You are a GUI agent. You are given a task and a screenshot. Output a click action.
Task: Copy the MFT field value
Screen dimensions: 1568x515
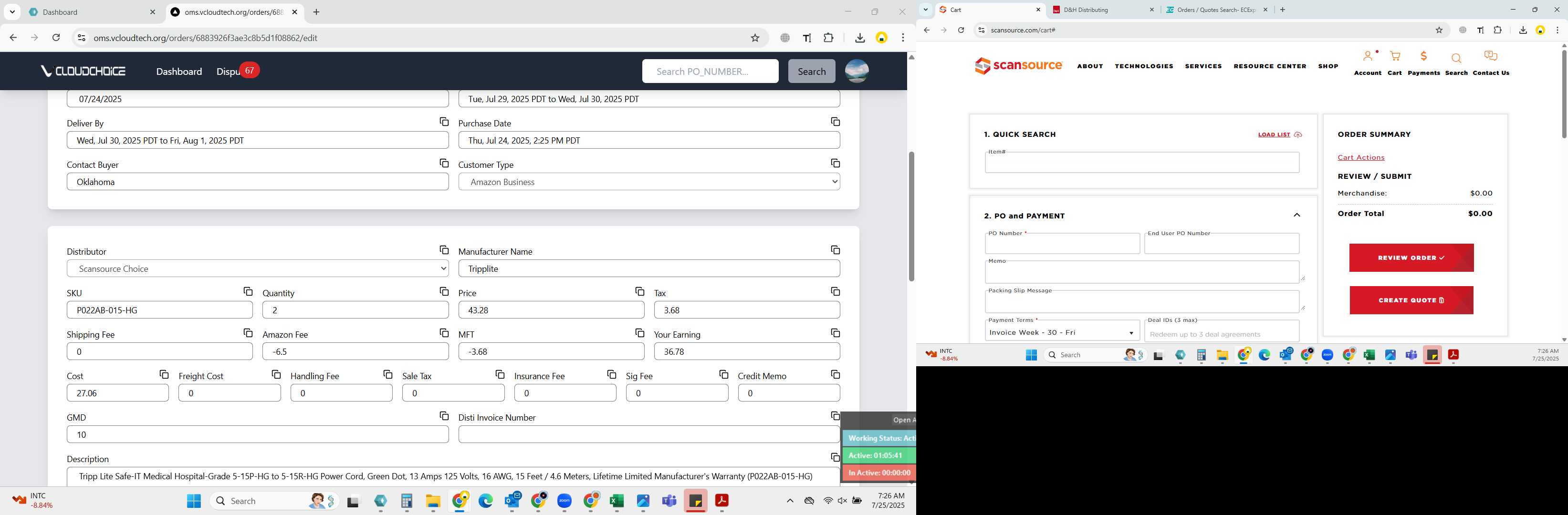point(640,333)
